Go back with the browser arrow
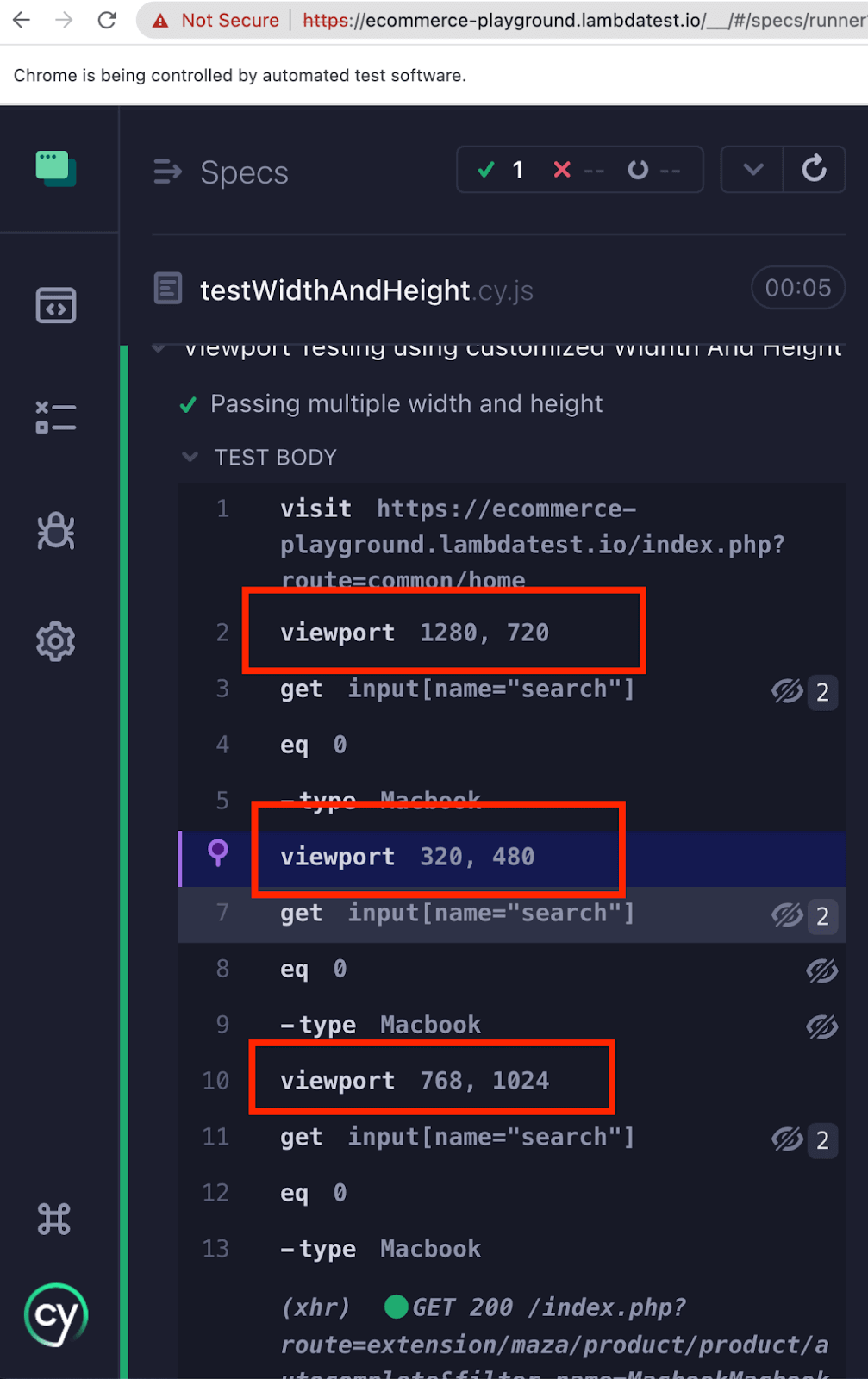This screenshot has height=1379, width=868. point(22,20)
